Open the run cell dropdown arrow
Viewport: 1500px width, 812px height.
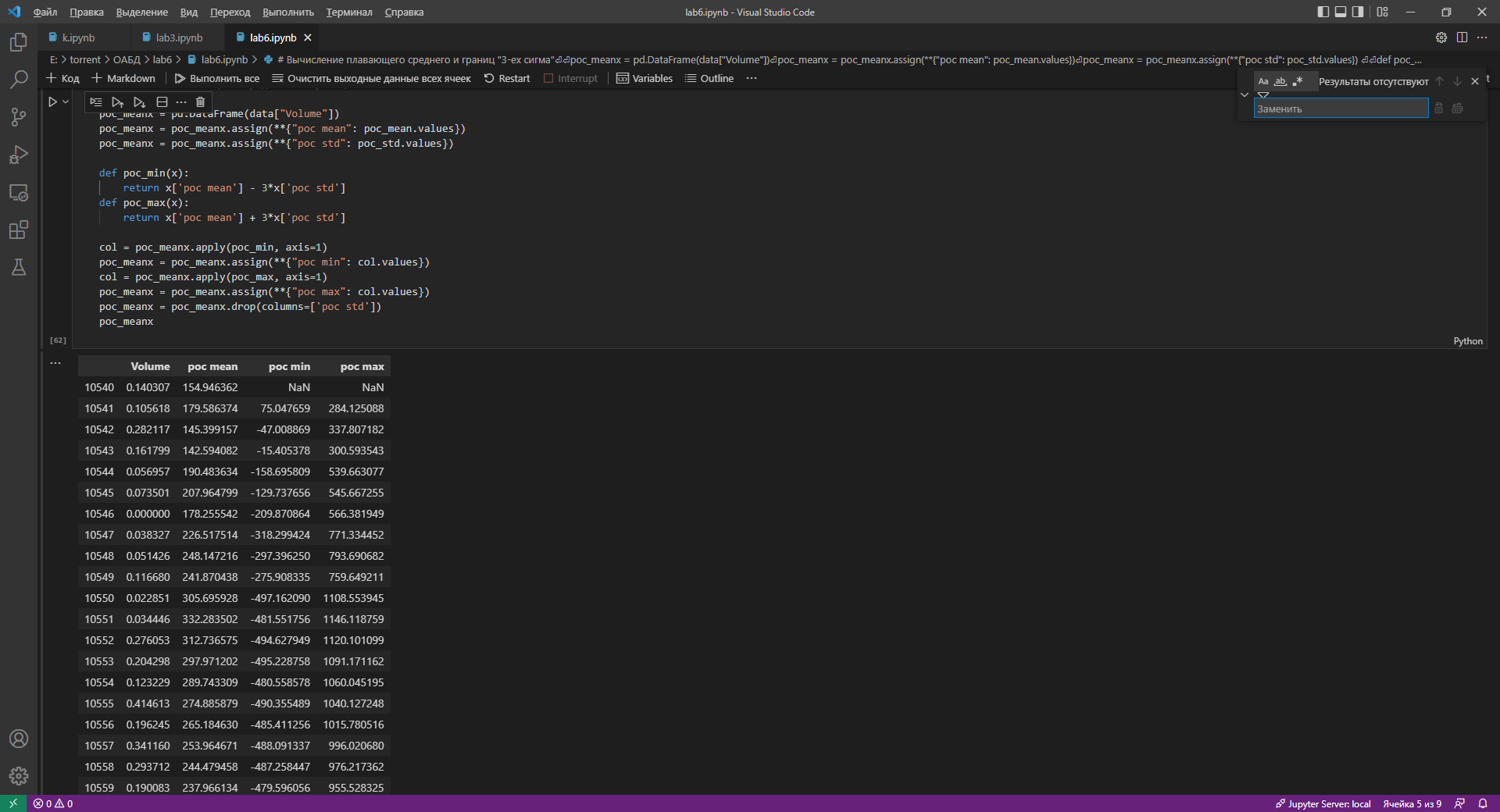pos(64,101)
